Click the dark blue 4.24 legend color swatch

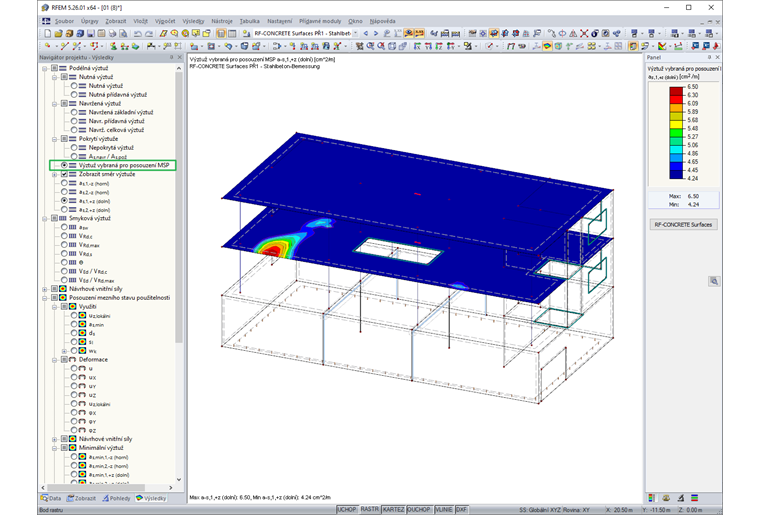[676, 175]
